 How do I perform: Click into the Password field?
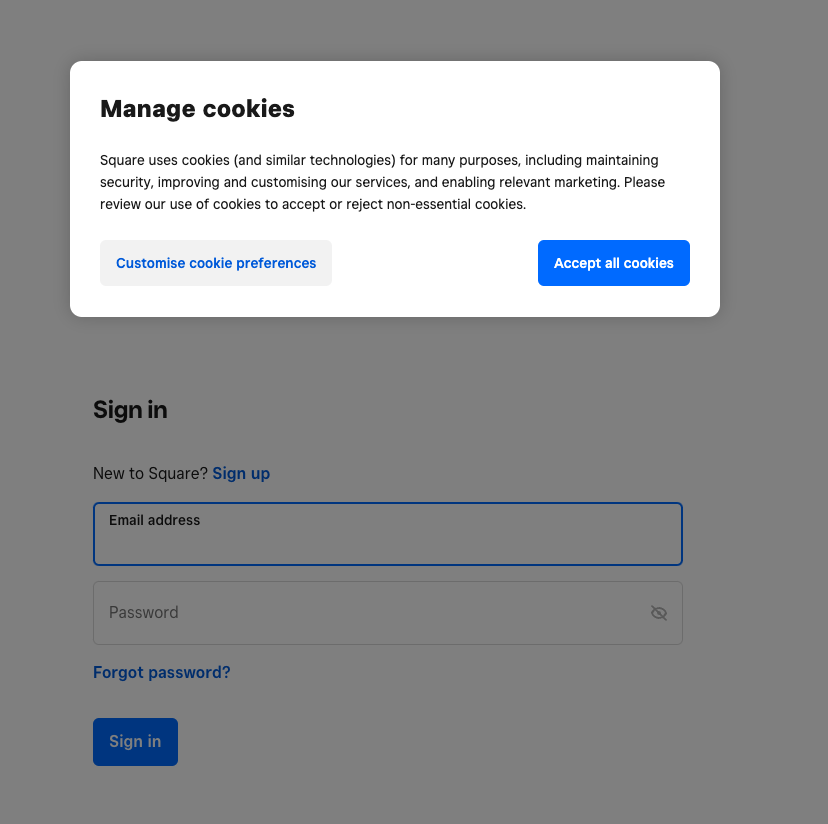pyautogui.click(x=370, y=613)
